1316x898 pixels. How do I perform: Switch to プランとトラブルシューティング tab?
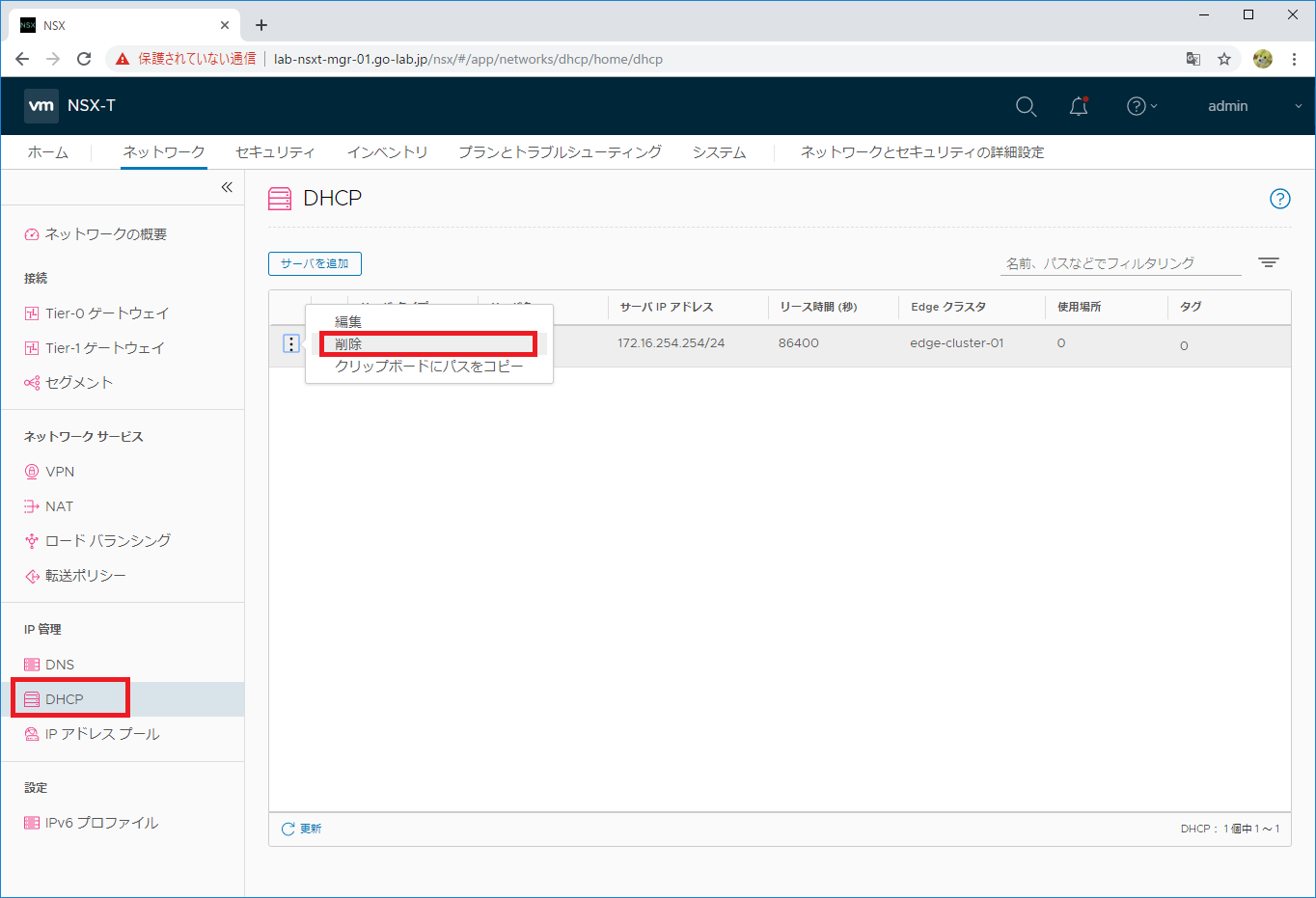(560, 152)
